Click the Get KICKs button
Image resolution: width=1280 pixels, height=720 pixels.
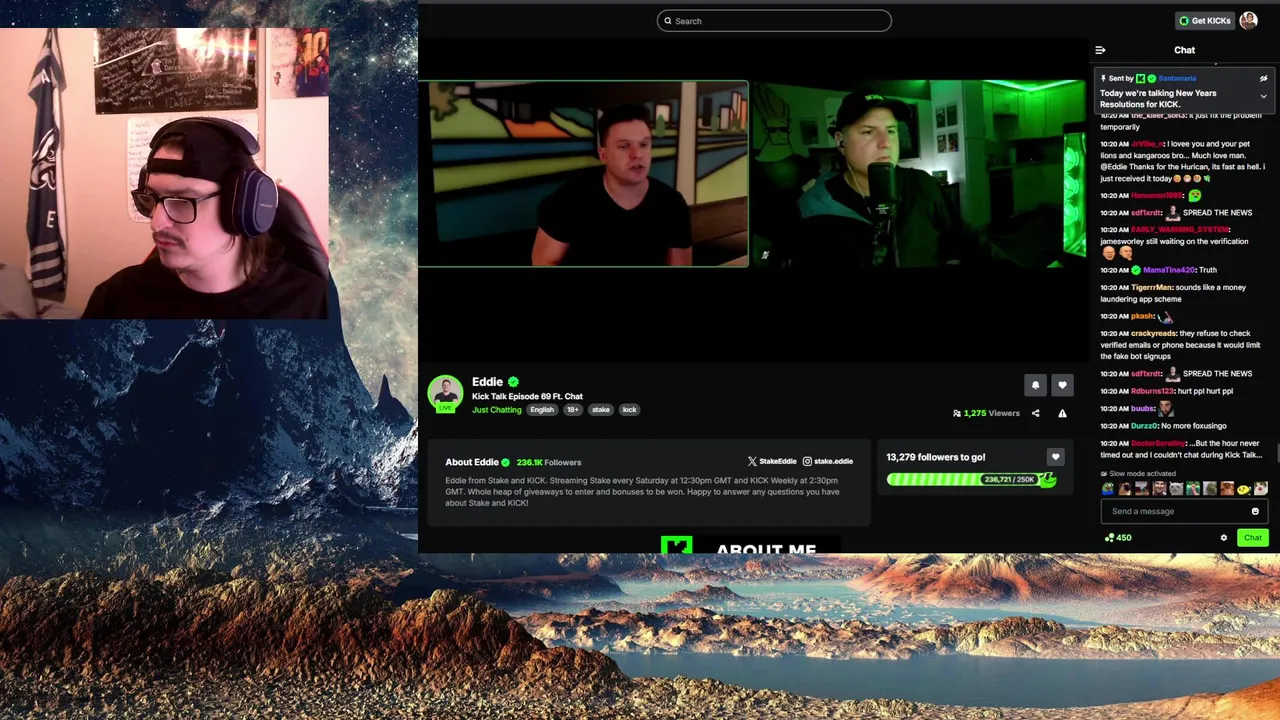tap(1204, 21)
